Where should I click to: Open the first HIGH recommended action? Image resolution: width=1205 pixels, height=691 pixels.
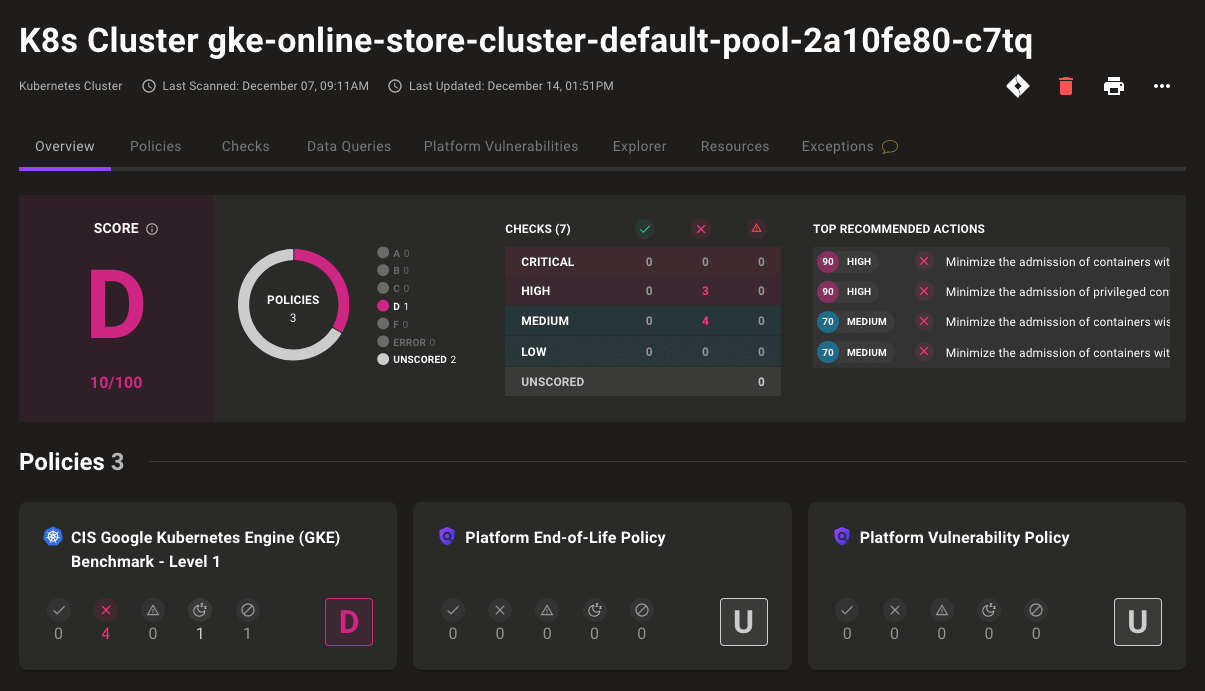click(x=1056, y=262)
